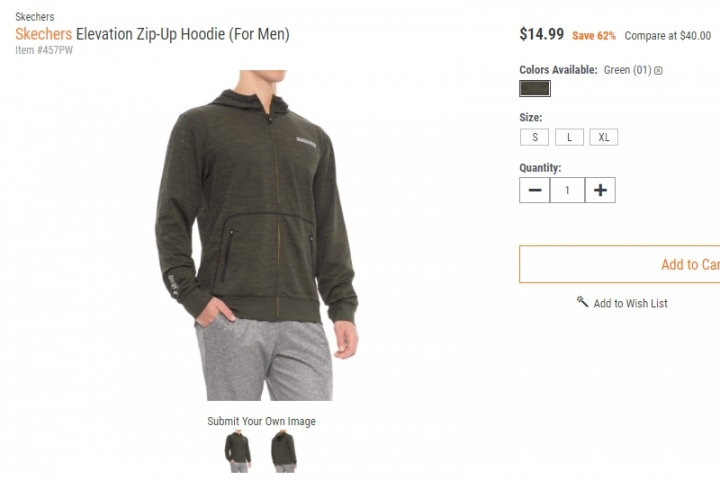Choose the green color swatch
720x480 pixels.
(534, 88)
